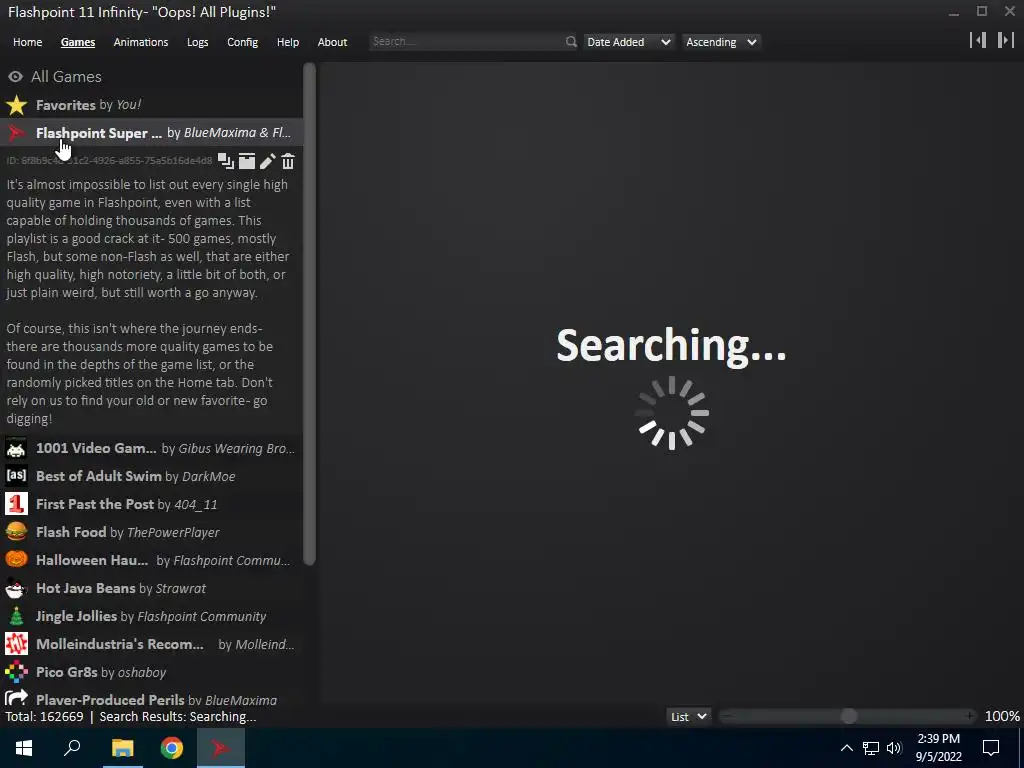This screenshot has height=768, width=1024.
Task: Switch to the Animations tab
Action: (x=140, y=42)
